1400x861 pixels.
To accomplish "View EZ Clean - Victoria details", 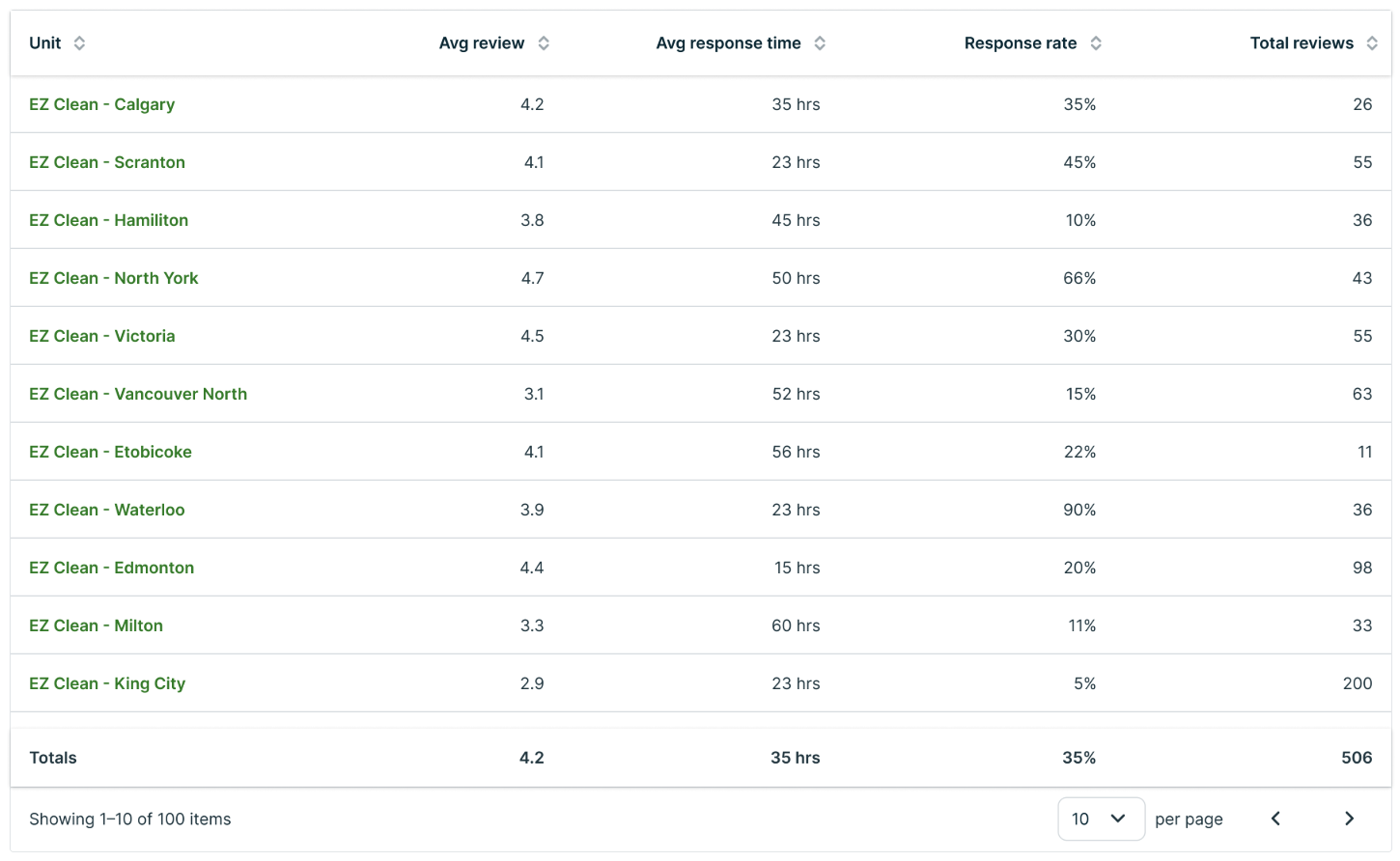I will [x=101, y=336].
